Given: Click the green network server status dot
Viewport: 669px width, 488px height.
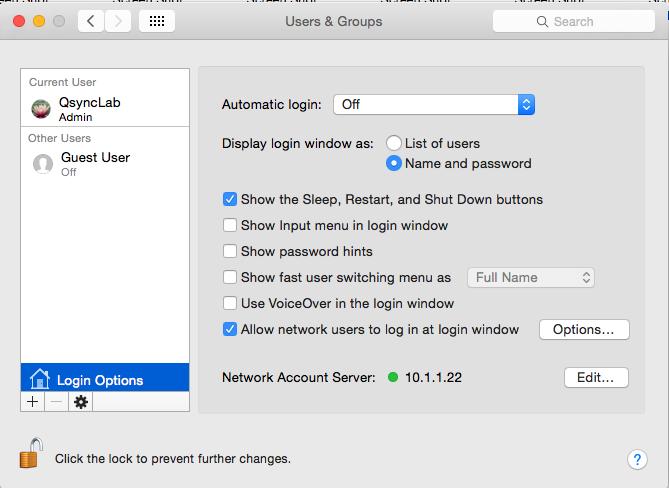Looking at the screenshot, I should 393,377.
